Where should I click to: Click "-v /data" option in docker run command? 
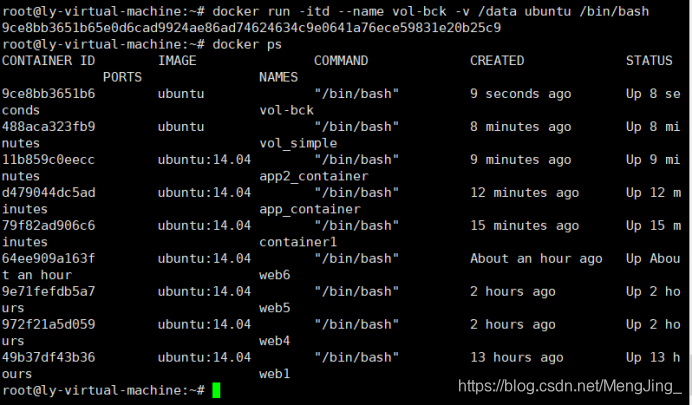(485, 11)
